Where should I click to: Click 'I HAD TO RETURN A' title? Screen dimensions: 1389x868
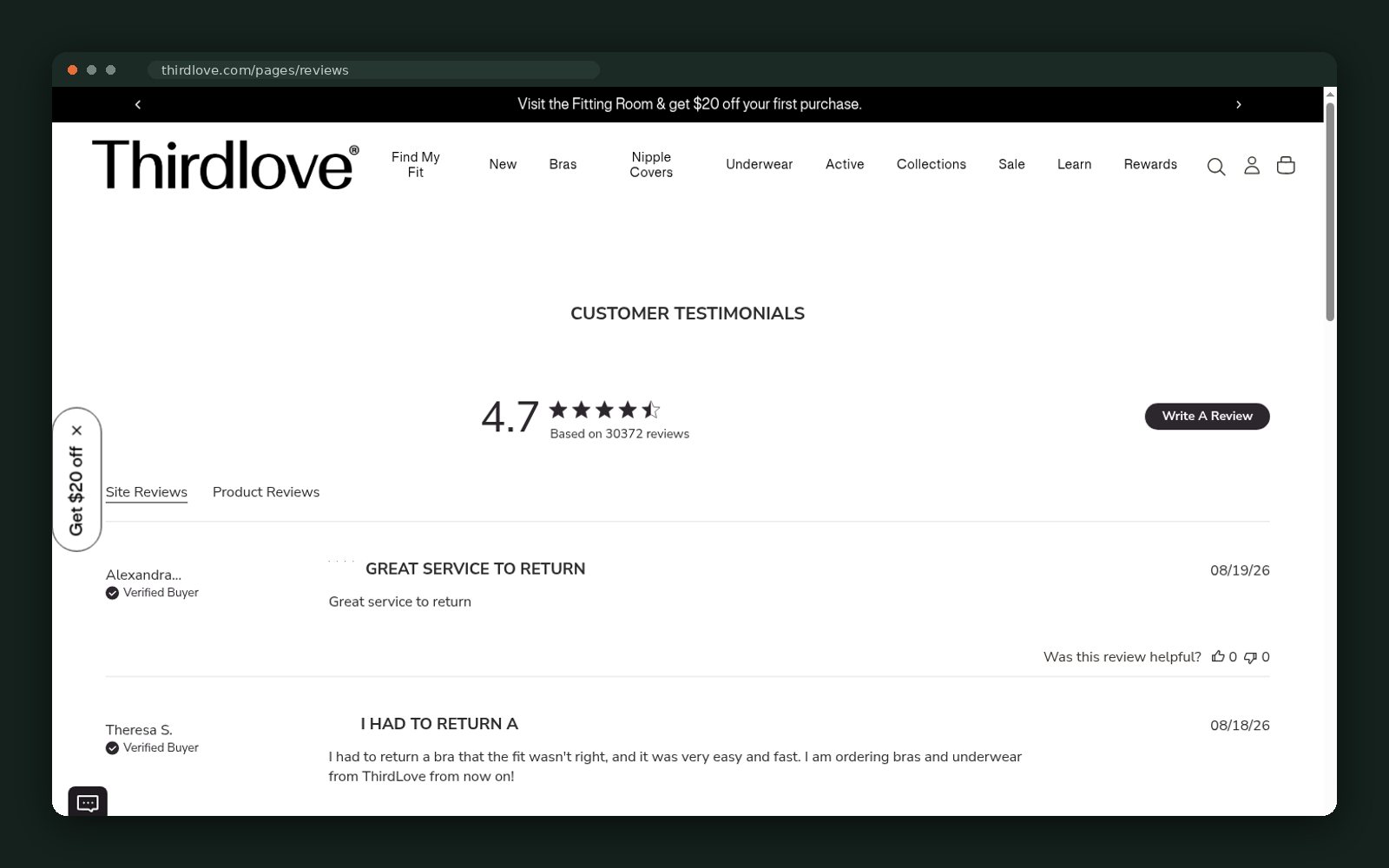point(439,724)
